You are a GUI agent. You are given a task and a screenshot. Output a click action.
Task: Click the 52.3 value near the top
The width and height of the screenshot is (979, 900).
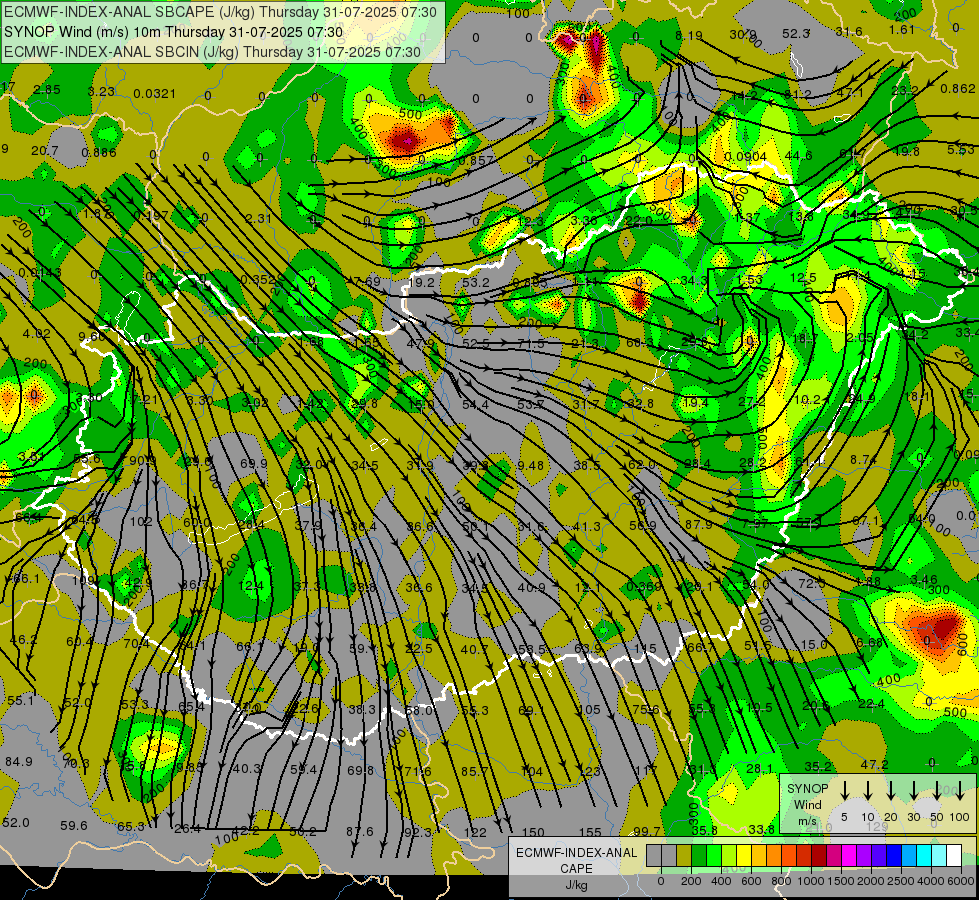point(796,33)
